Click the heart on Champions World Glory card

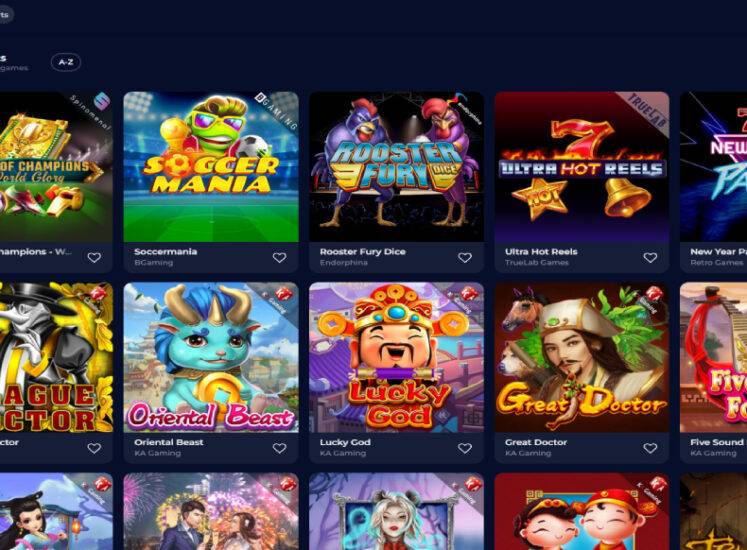(x=94, y=257)
